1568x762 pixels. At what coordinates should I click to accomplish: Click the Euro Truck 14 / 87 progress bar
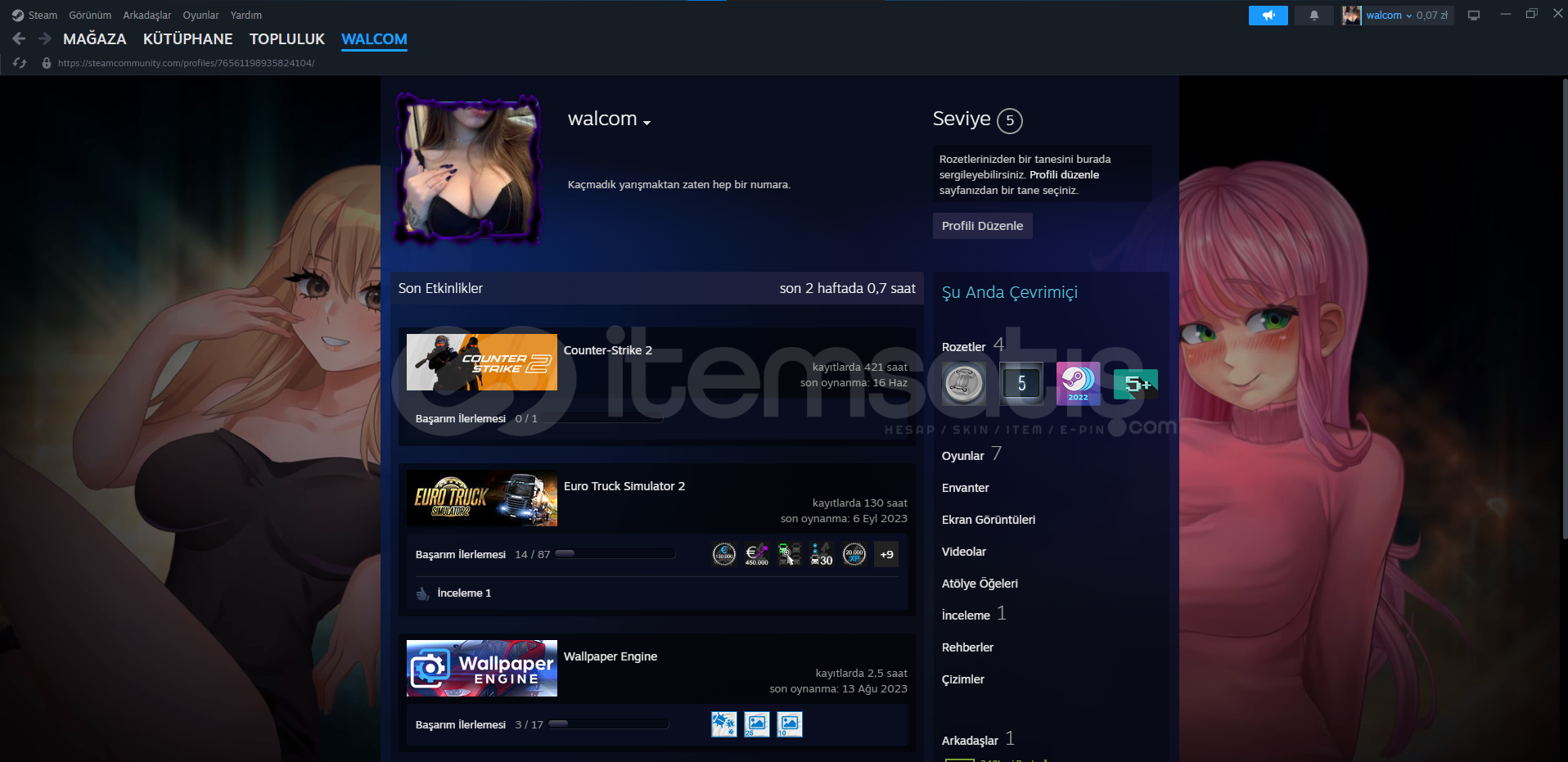(615, 554)
